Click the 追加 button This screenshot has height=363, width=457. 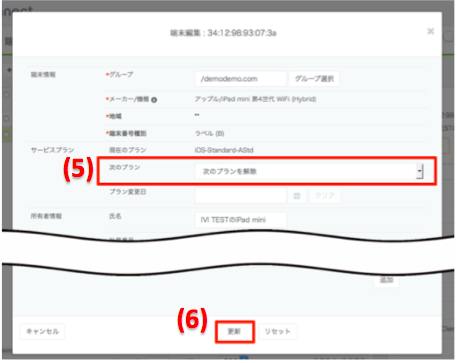click(x=386, y=280)
